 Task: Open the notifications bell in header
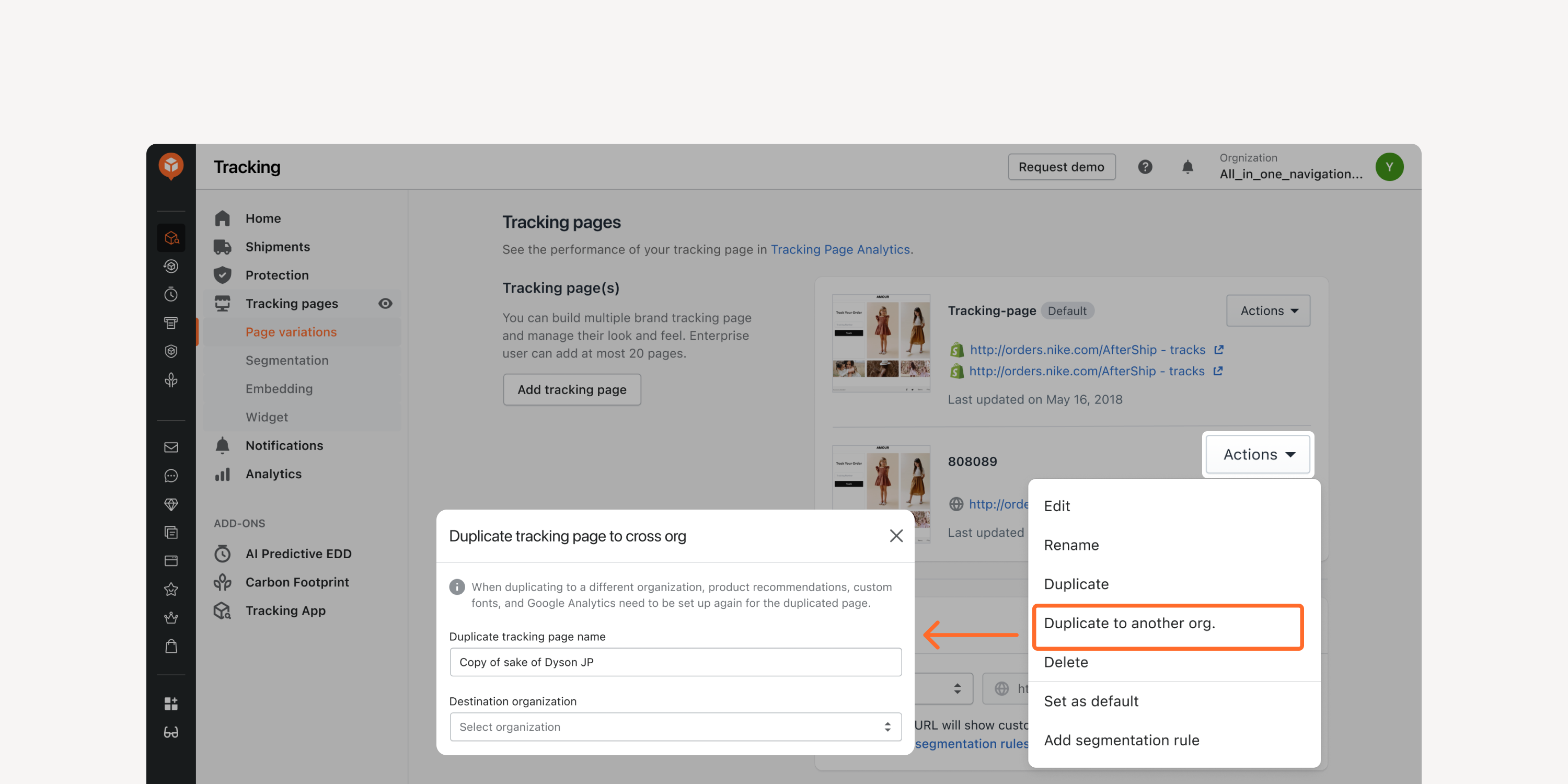click(1187, 167)
